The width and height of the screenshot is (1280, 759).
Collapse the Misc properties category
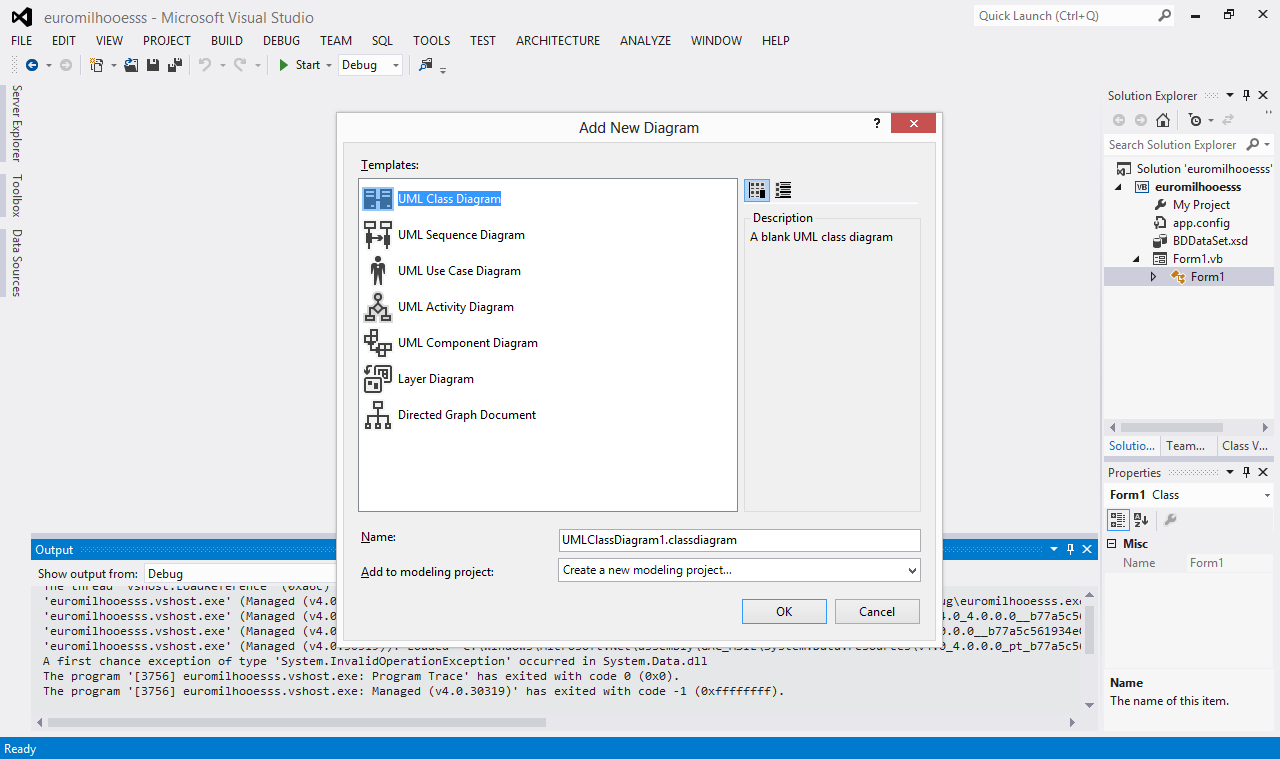1112,544
